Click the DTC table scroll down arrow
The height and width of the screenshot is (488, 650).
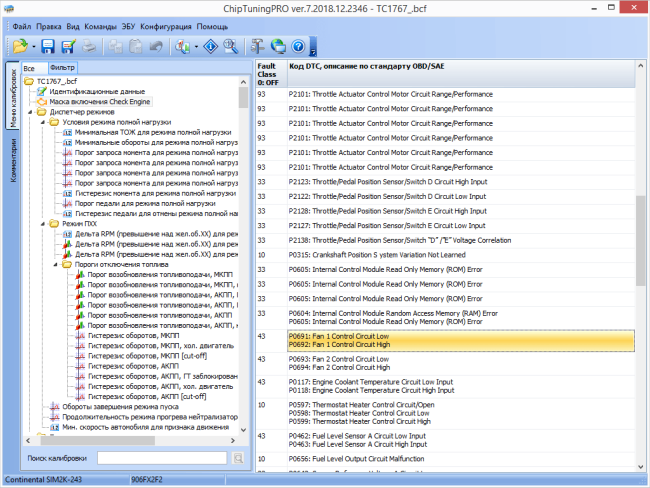tap(640, 466)
